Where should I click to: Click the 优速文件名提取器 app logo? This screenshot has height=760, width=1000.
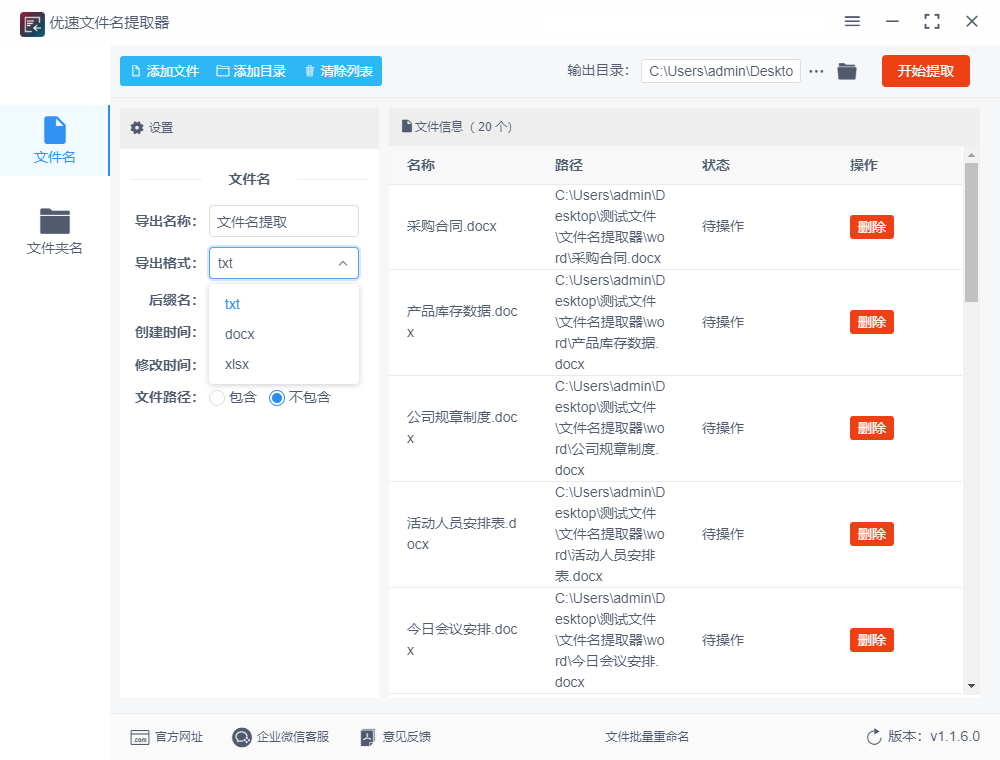(32, 22)
